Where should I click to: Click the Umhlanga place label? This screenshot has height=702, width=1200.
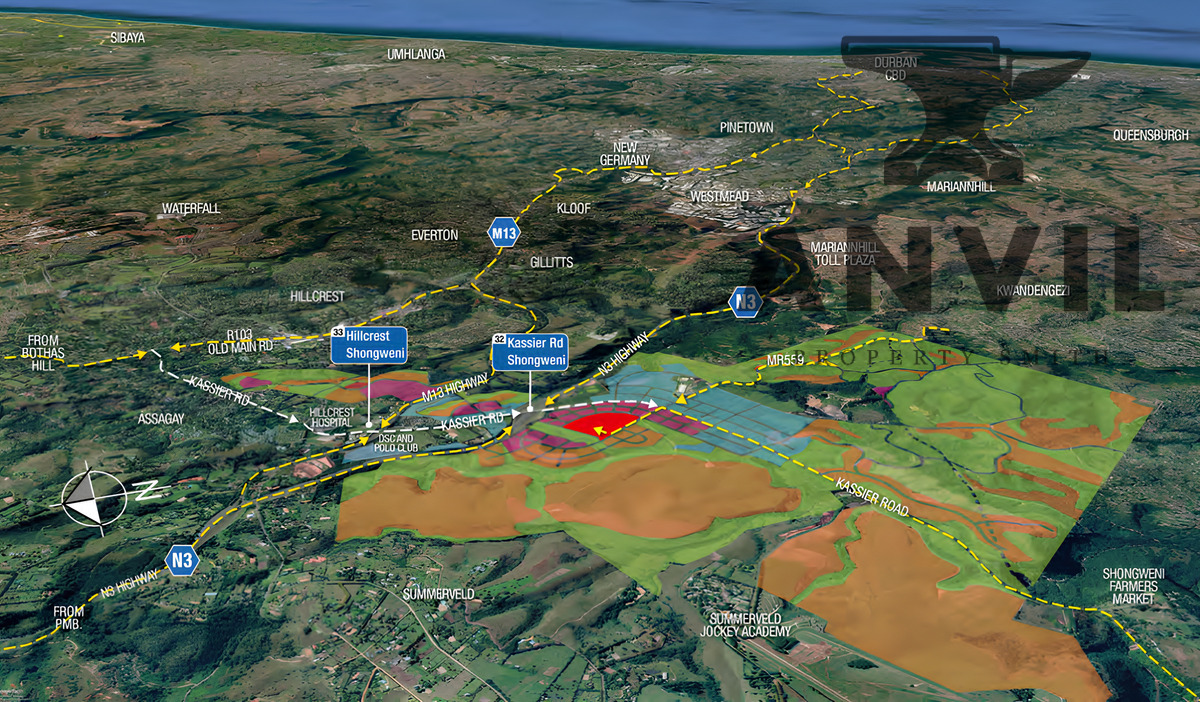click(416, 54)
